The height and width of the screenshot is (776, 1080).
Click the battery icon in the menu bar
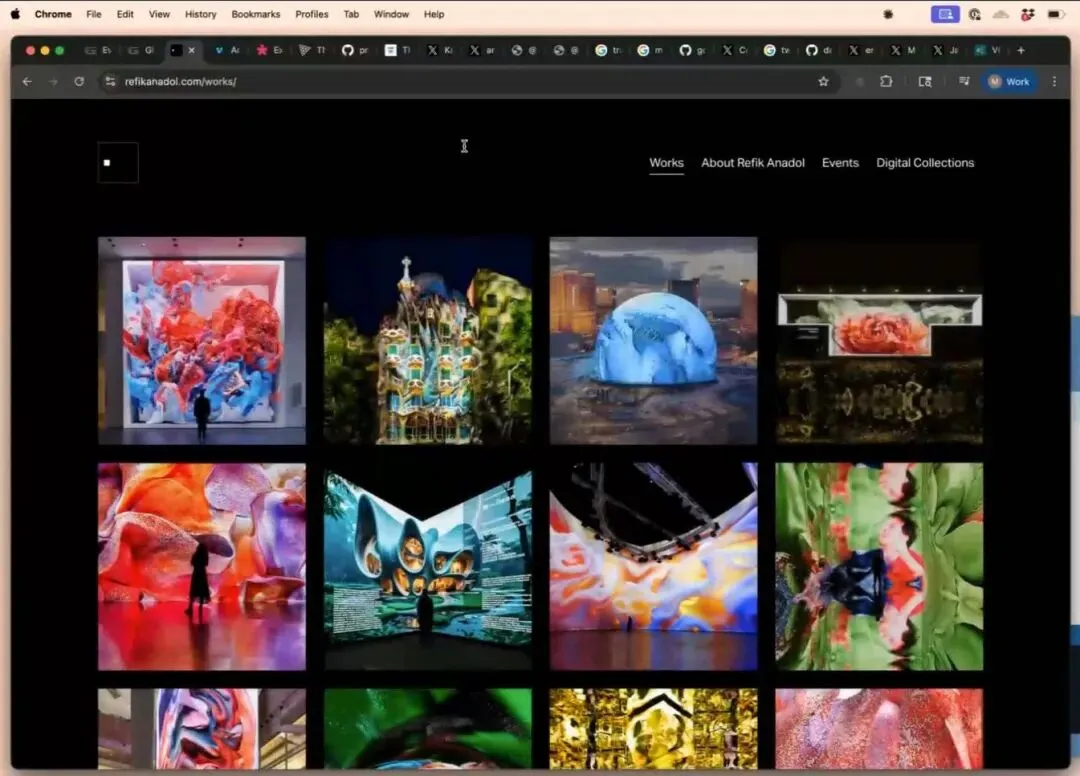[1055, 14]
